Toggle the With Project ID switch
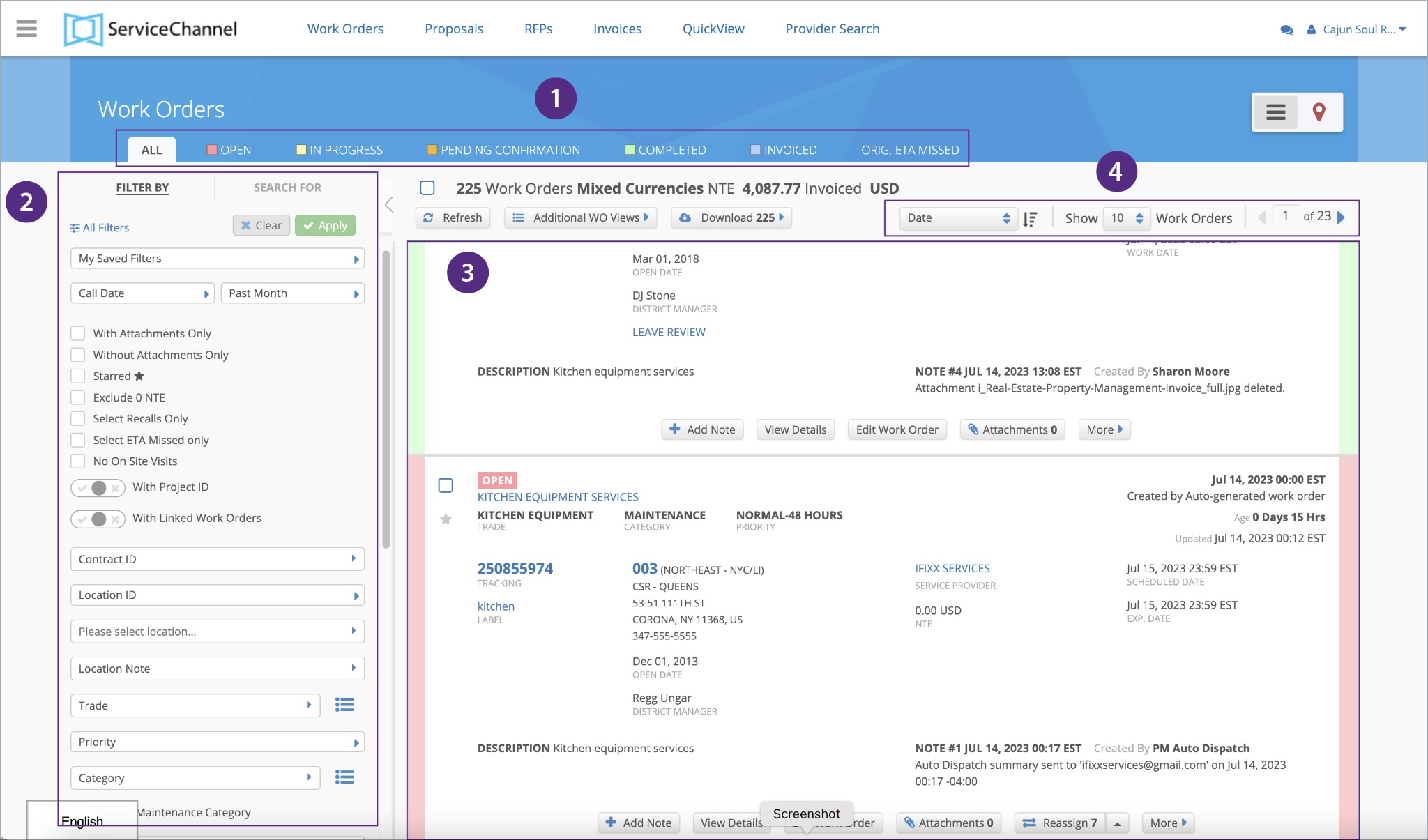 [98, 487]
